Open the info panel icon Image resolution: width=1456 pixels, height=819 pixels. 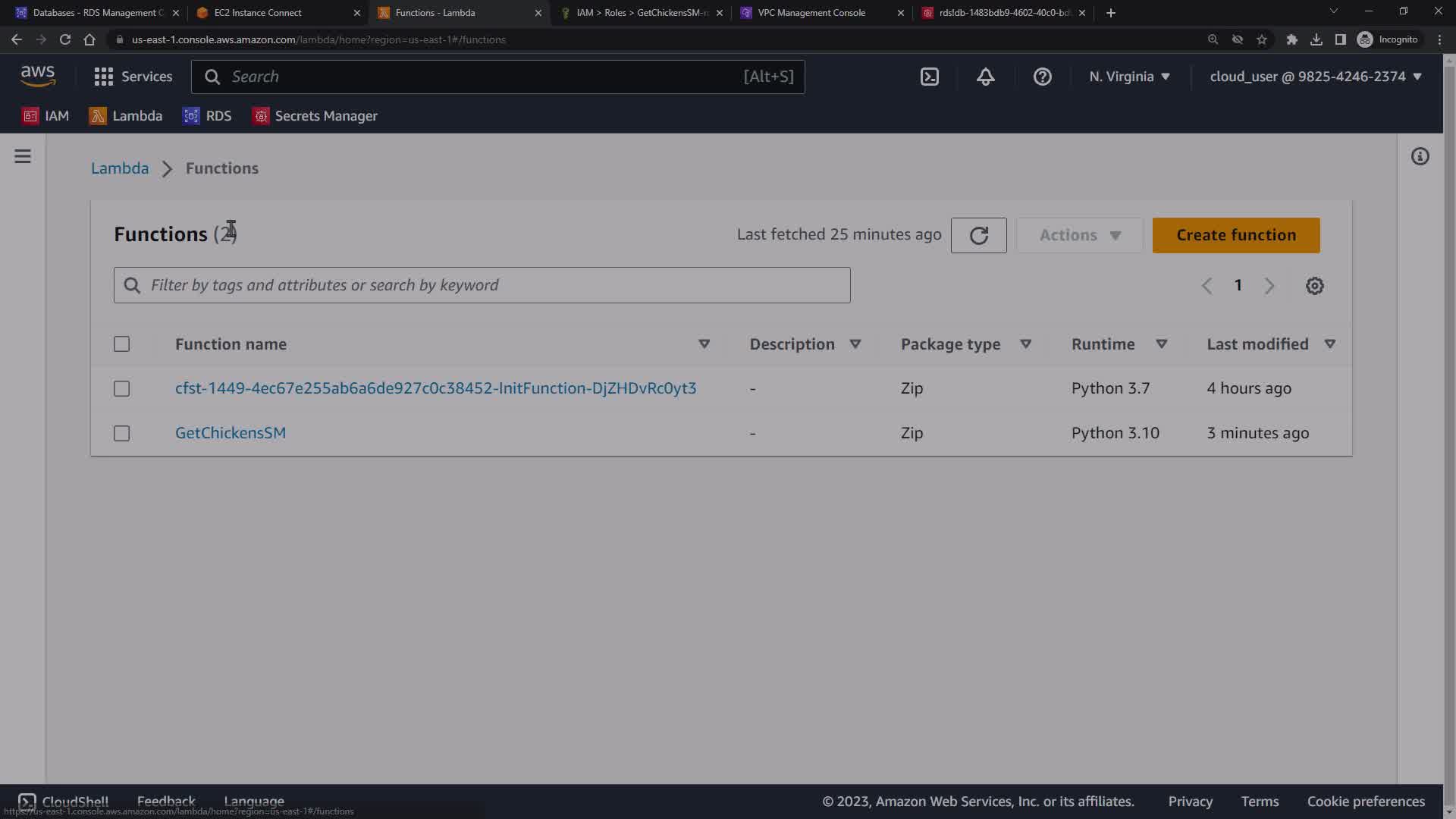[x=1420, y=156]
